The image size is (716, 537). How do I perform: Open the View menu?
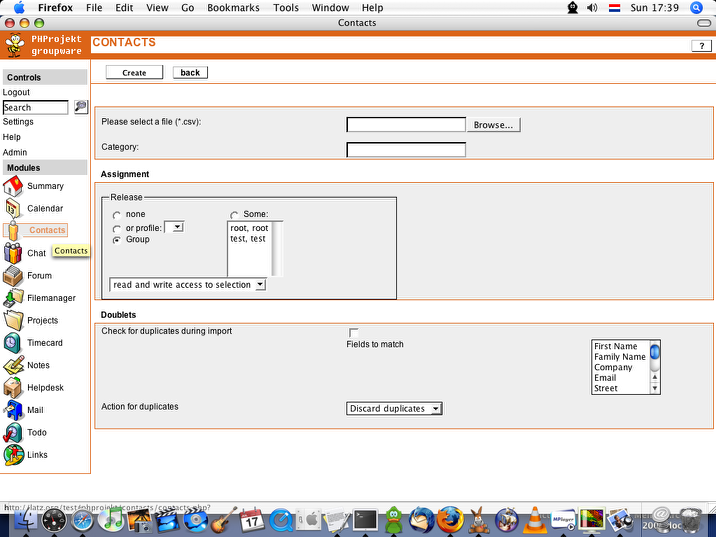point(157,8)
